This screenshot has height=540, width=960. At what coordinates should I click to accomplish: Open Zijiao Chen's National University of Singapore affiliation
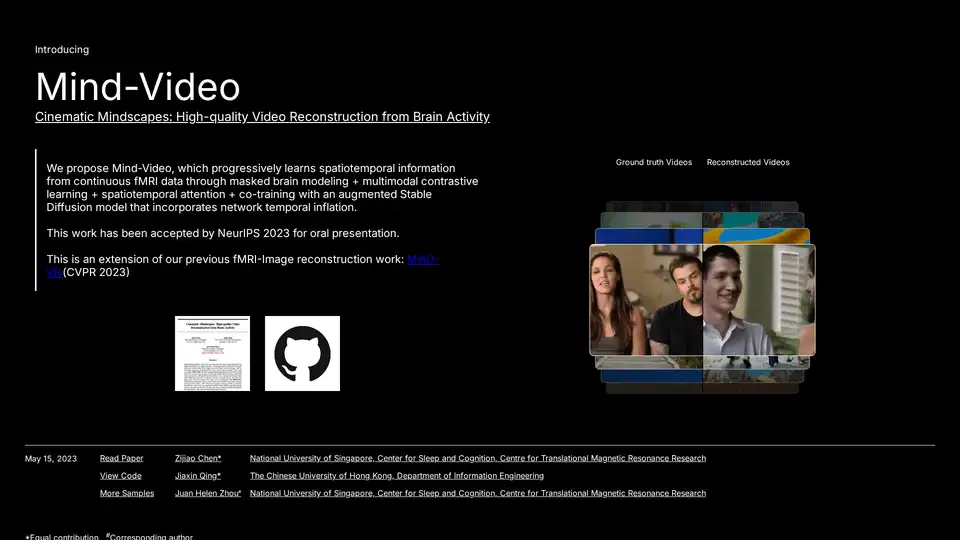[x=477, y=458]
